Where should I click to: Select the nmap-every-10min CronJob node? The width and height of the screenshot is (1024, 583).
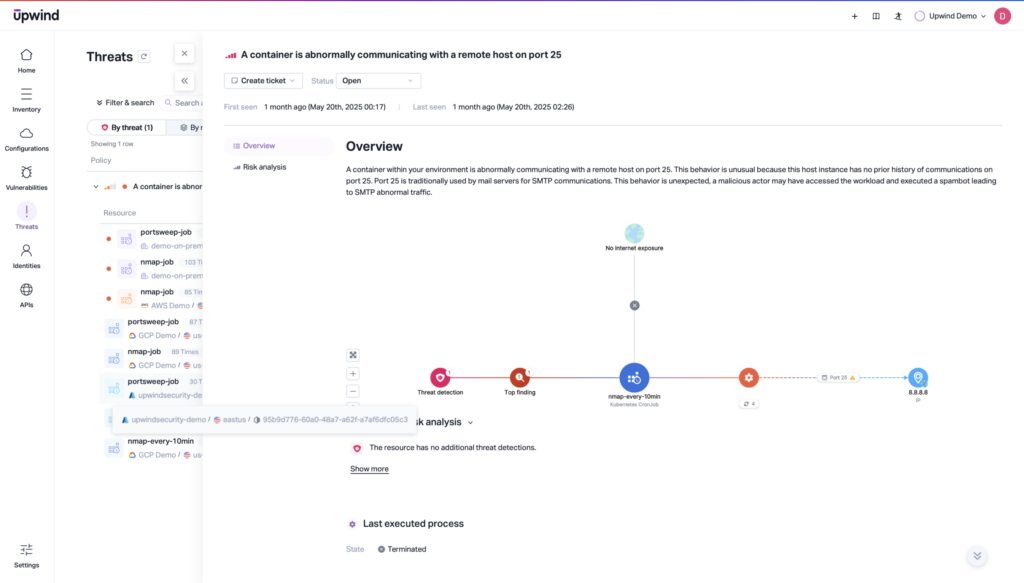point(634,377)
